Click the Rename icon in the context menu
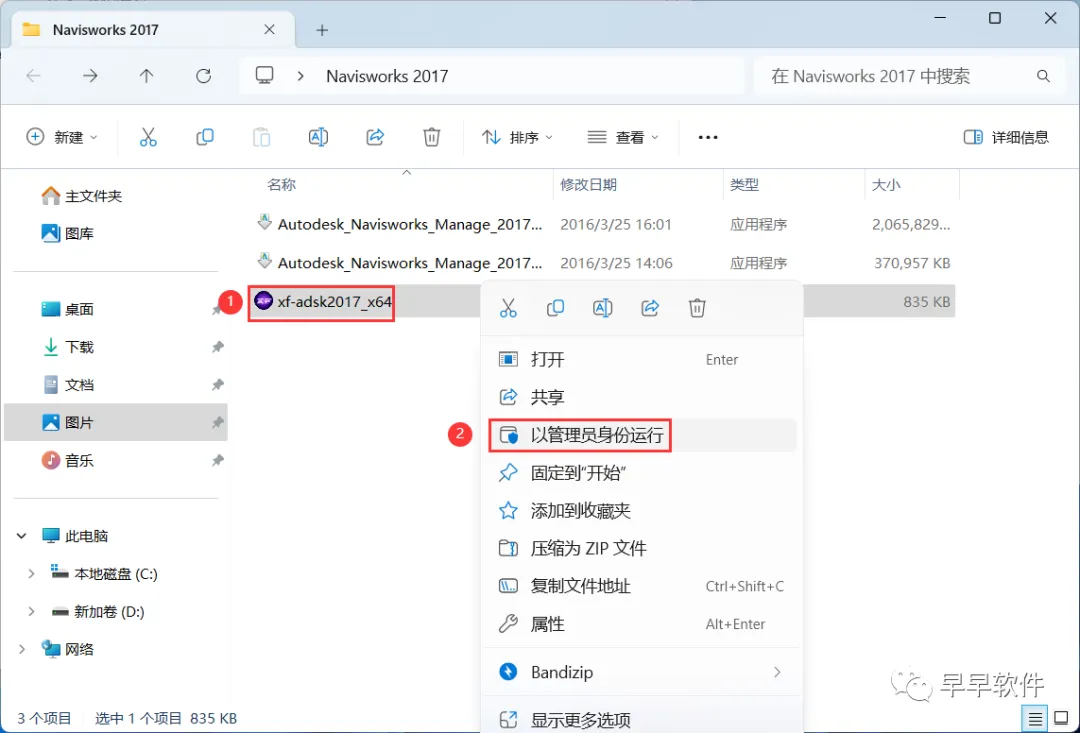 [603, 308]
